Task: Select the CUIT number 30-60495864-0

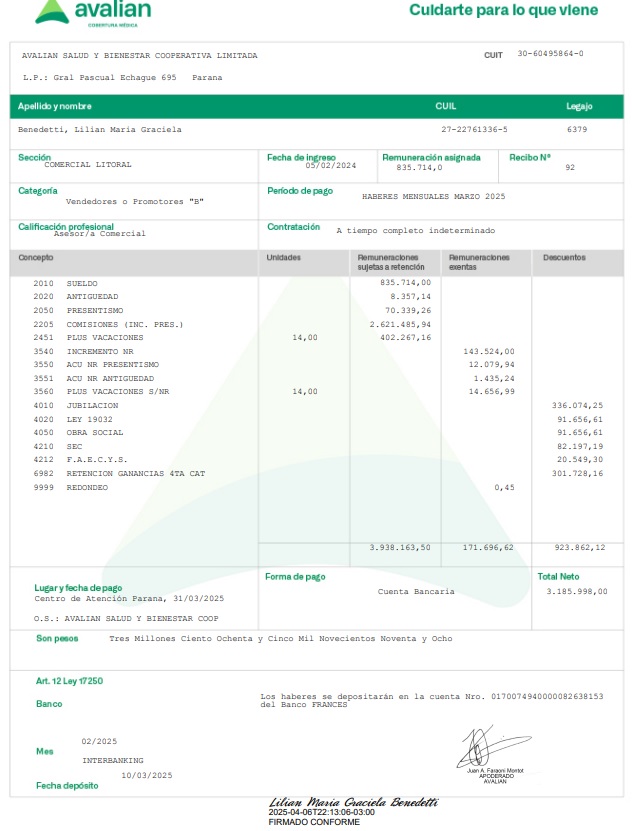Action: click(x=550, y=54)
